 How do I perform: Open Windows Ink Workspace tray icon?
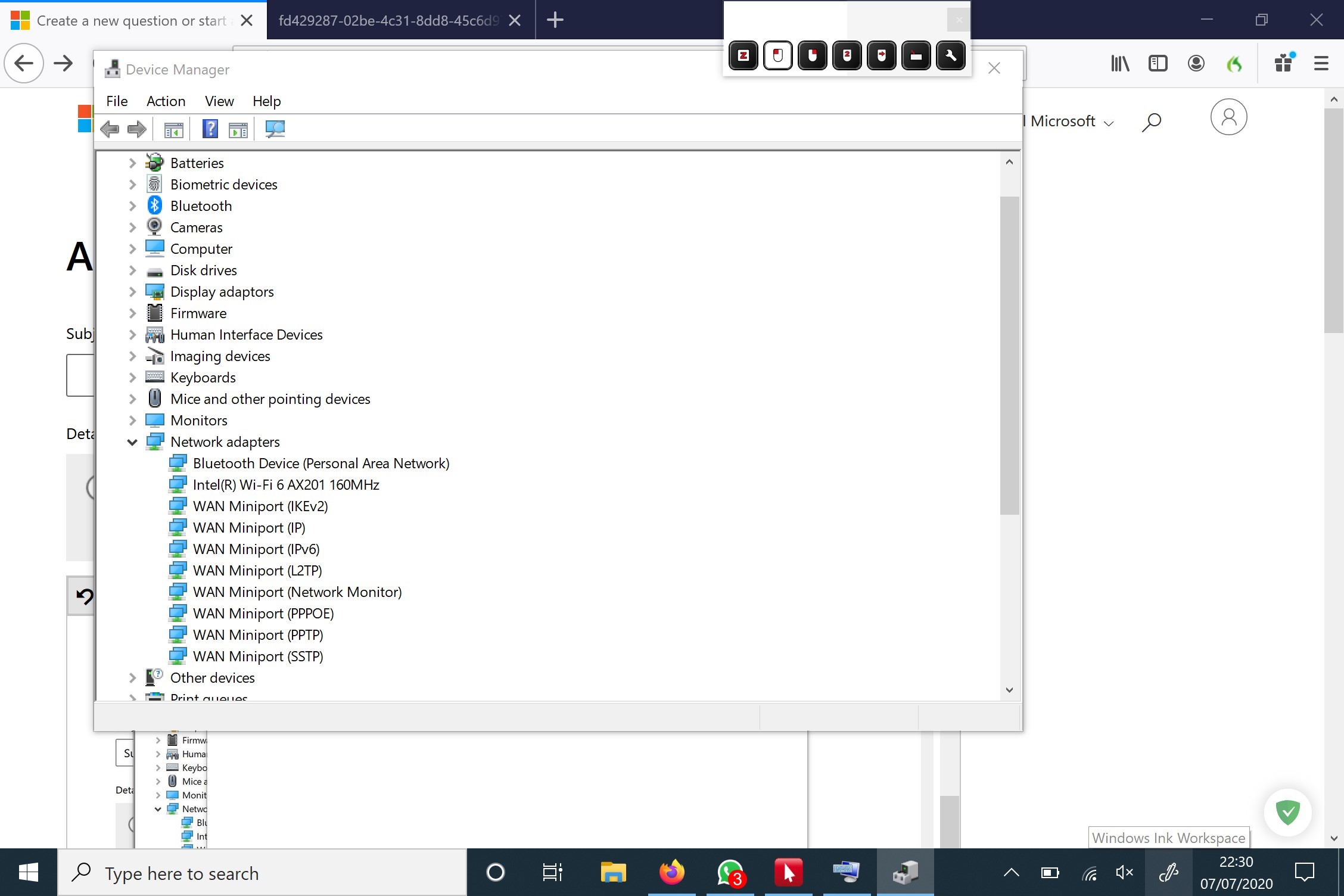click(1169, 873)
